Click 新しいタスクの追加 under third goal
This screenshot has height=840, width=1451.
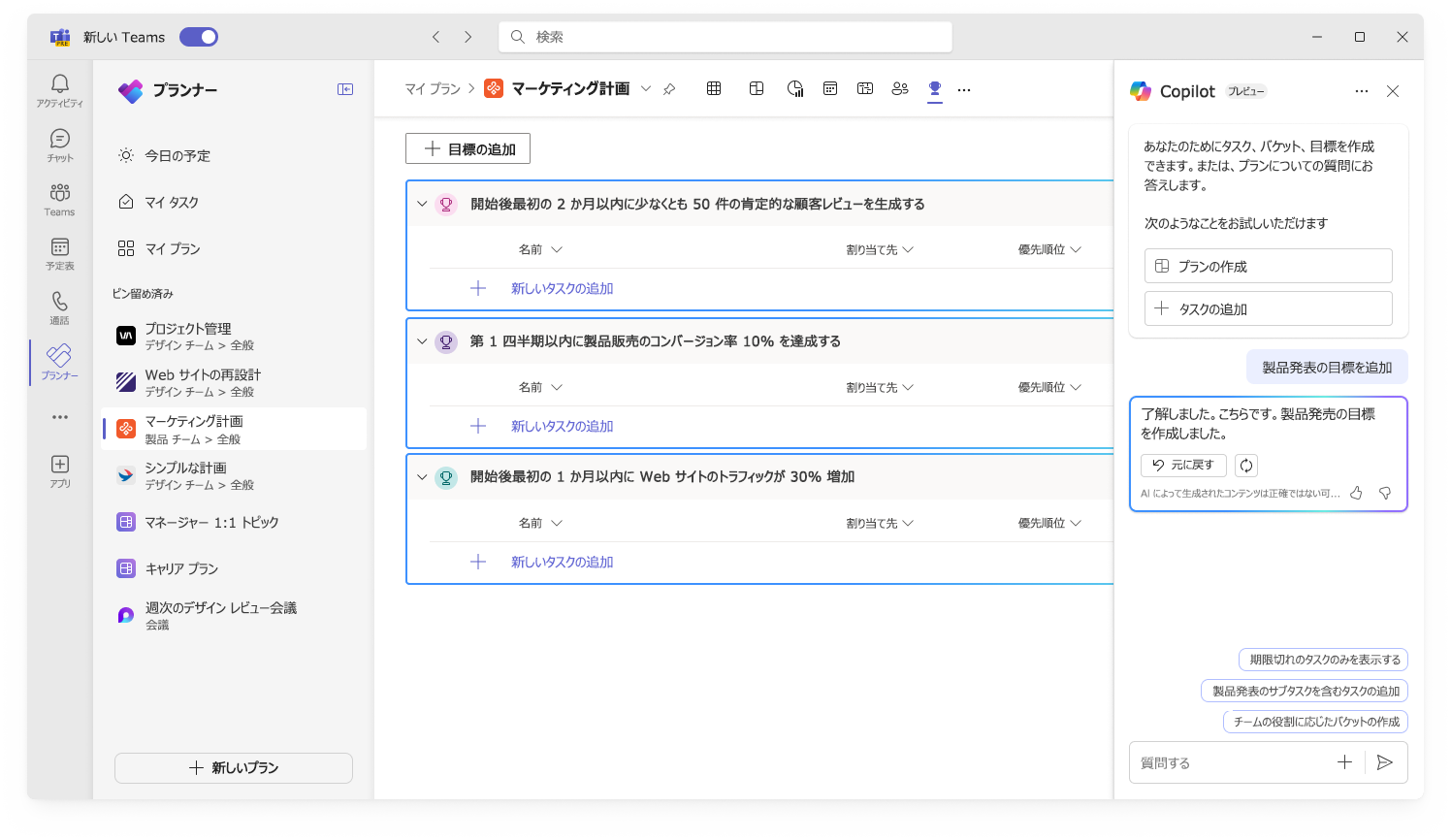click(x=562, y=562)
